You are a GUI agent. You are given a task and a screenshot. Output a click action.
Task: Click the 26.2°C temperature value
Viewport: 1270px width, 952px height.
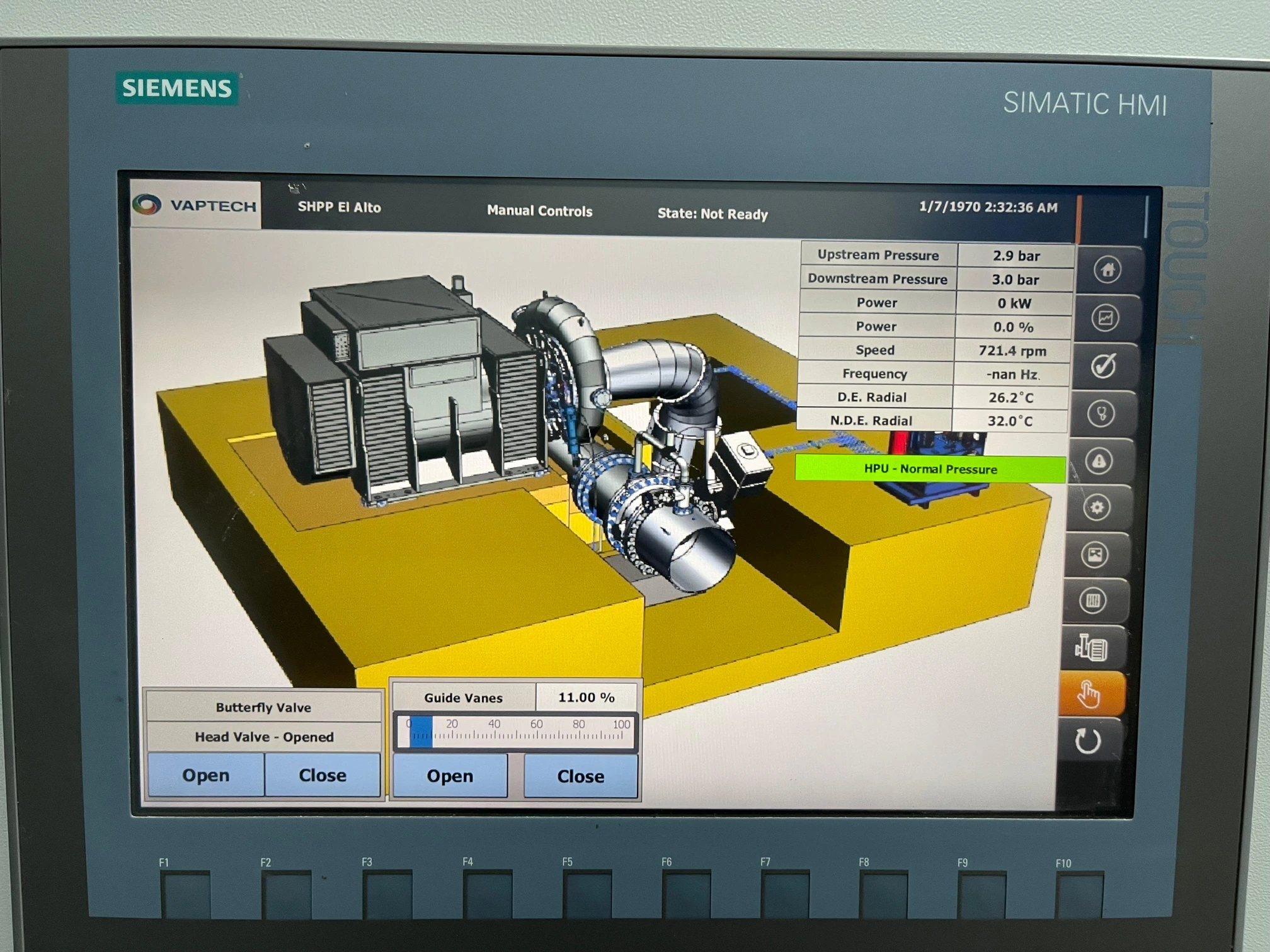[1010, 398]
